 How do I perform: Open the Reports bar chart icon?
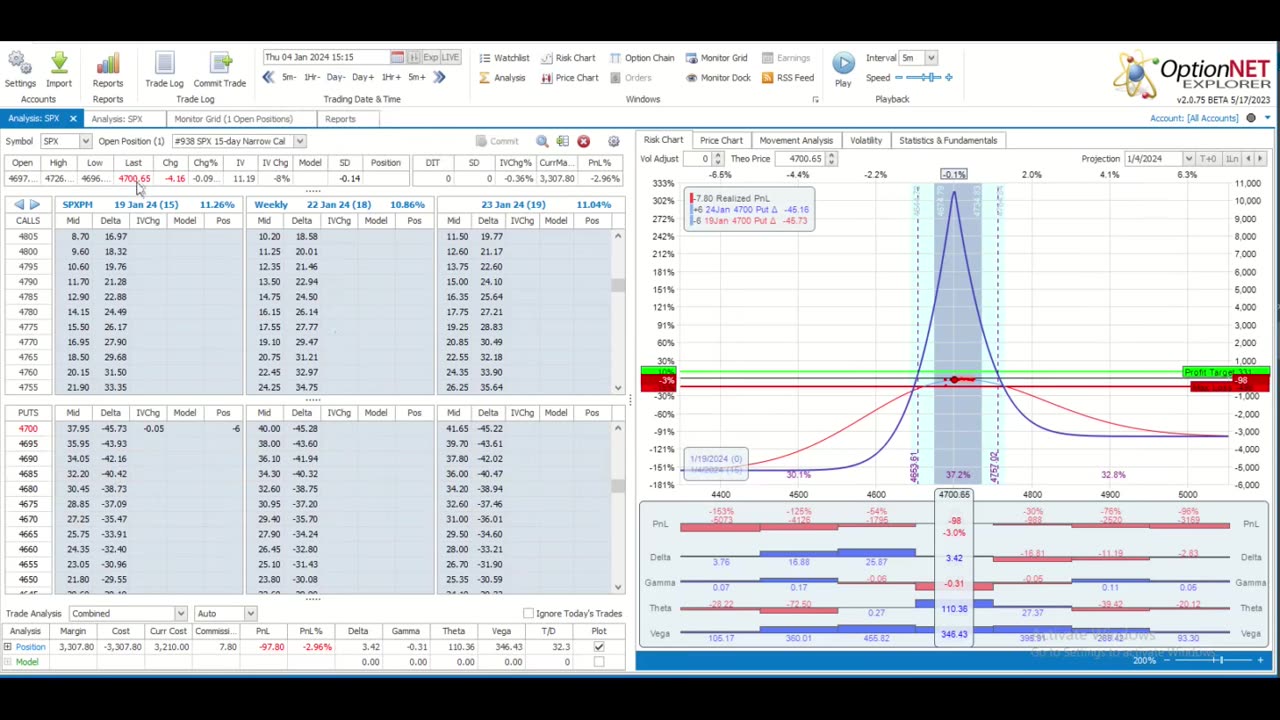click(108, 64)
